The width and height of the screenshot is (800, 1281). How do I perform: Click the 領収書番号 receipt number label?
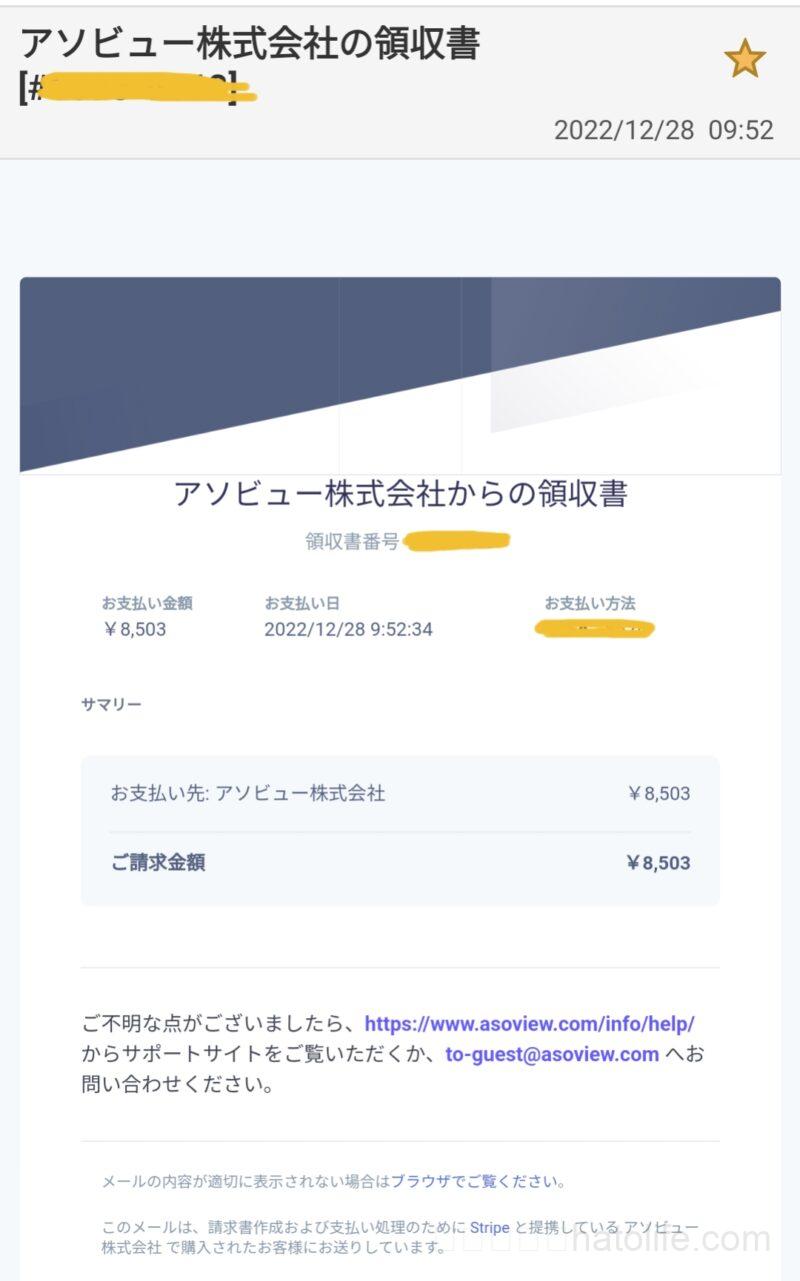[352, 542]
